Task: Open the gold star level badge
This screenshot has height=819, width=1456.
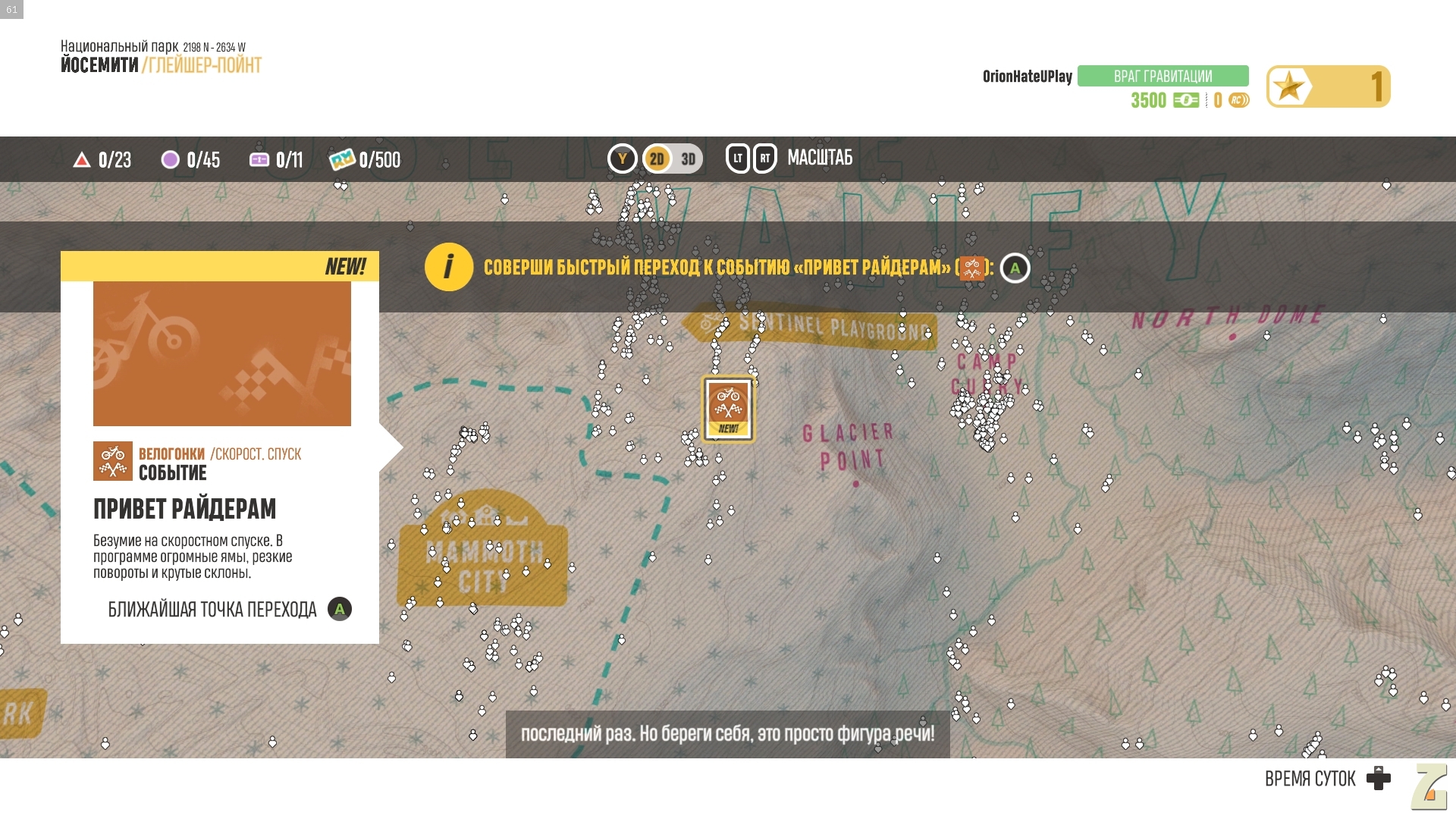Action: 1327,86
